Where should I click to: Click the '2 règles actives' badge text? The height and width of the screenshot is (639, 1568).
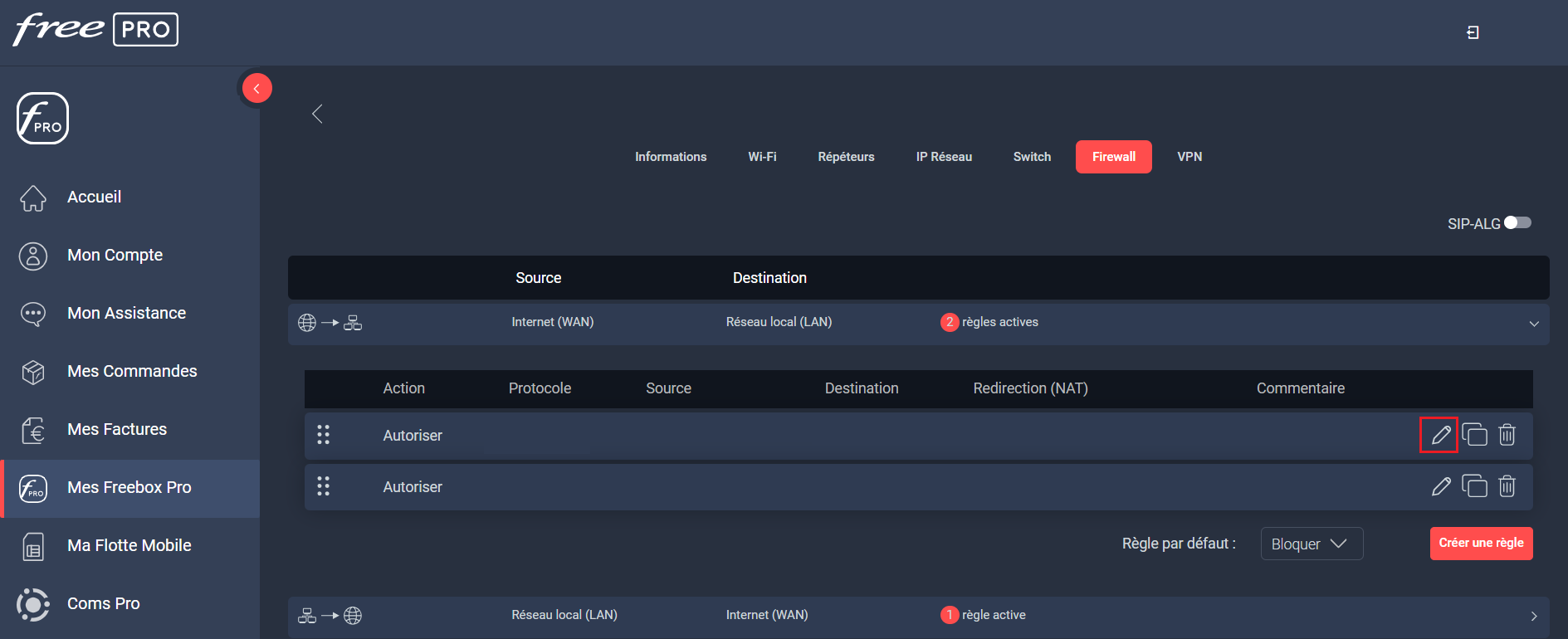989,322
